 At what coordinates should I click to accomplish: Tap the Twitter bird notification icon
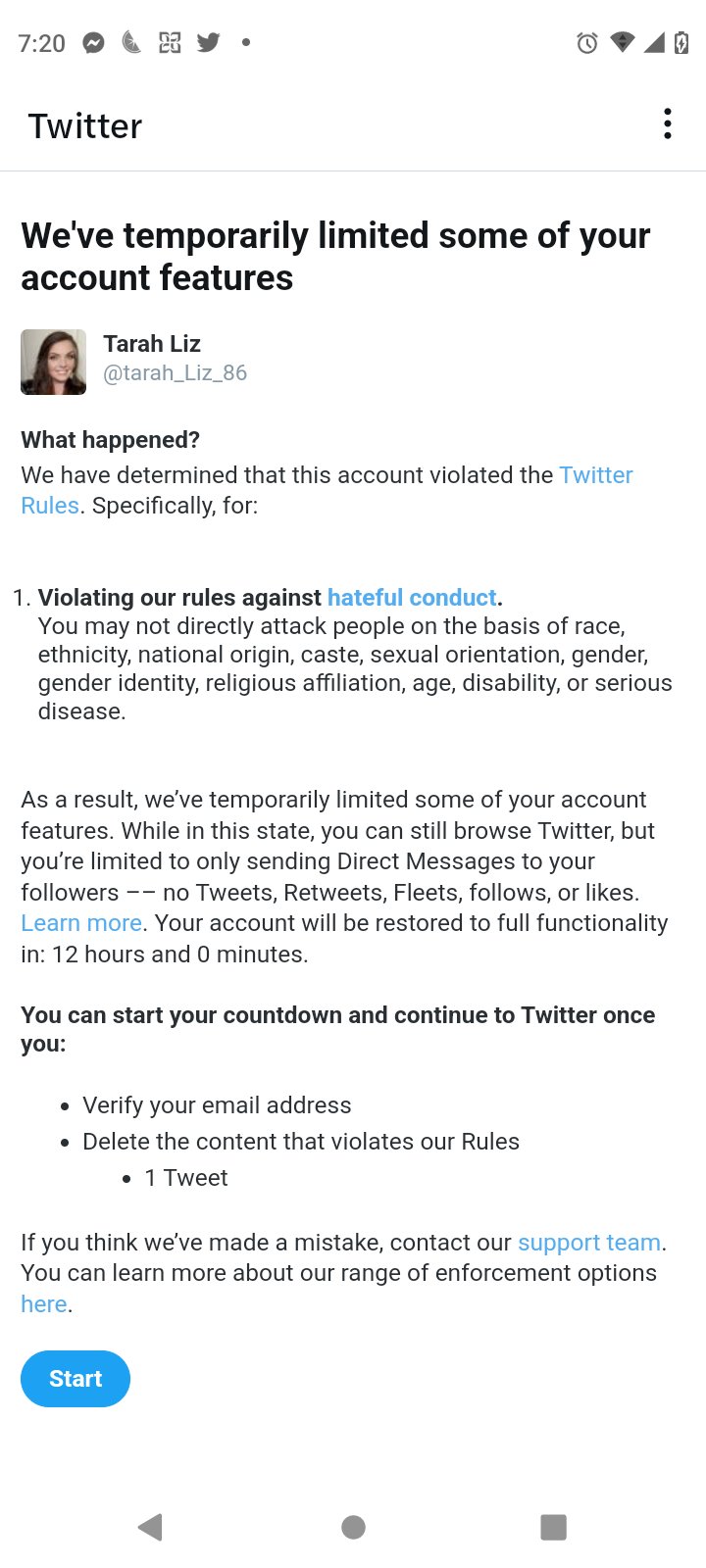[208, 42]
